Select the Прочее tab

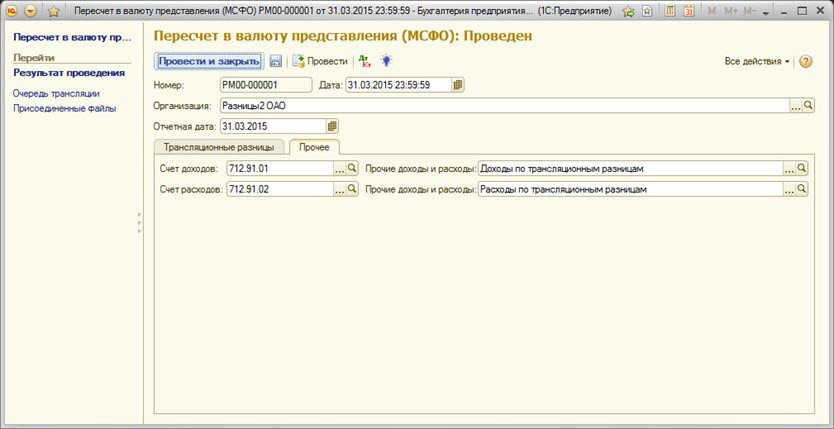click(314, 147)
